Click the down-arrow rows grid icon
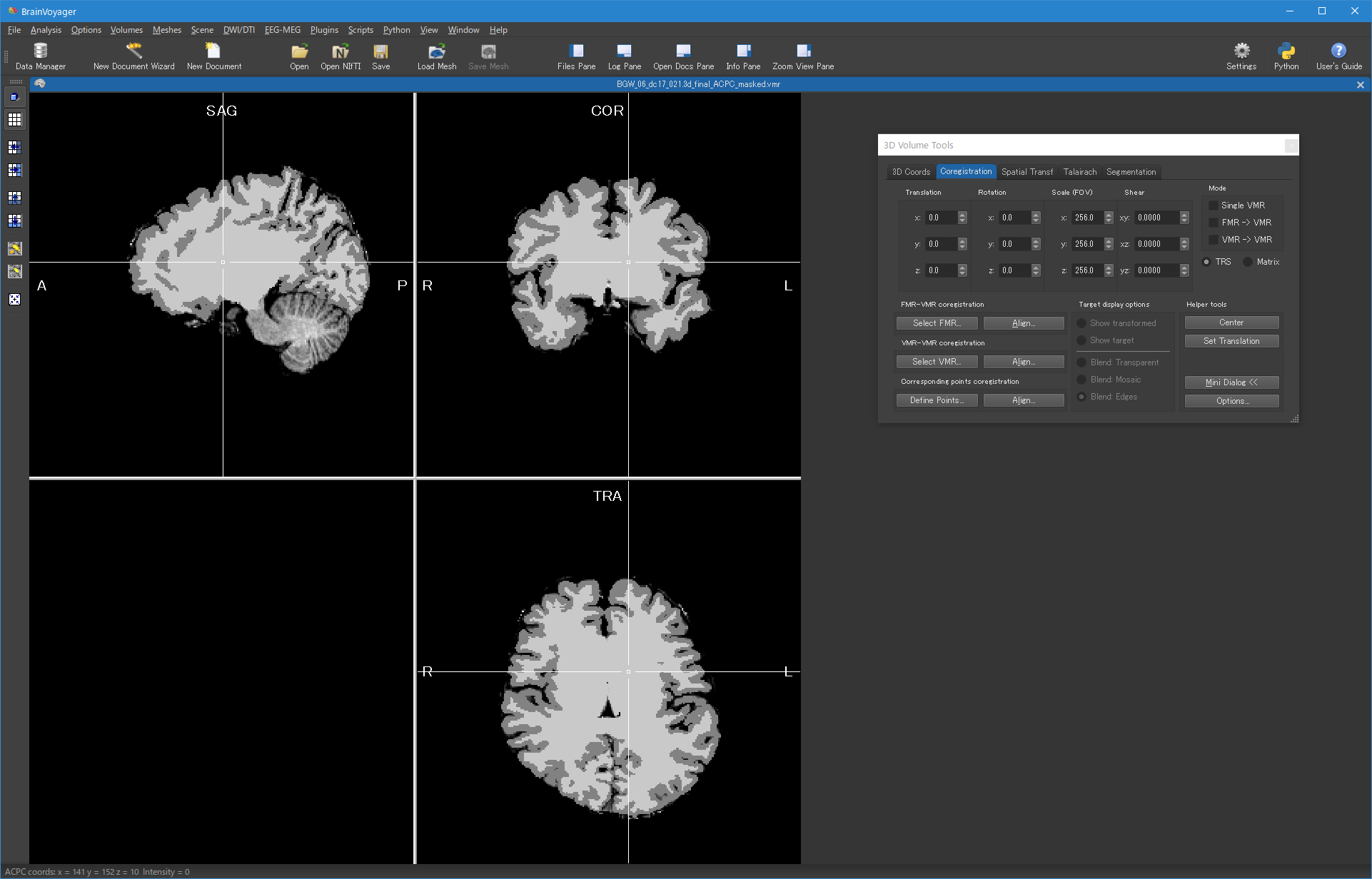The width and height of the screenshot is (1372, 879). pyautogui.click(x=14, y=220)
